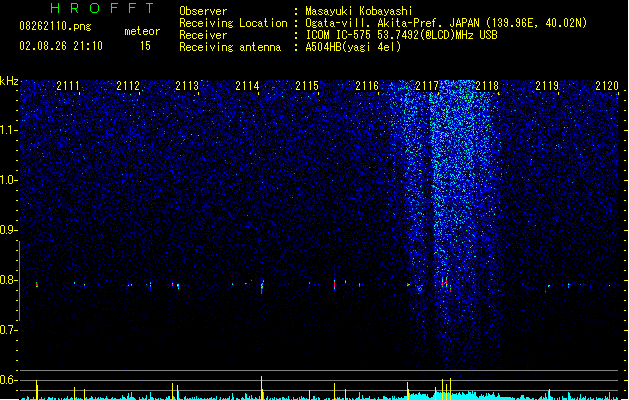Image resolution: width=629 pixels, height=400 pixels.
Task: Select the filename 08262110.png
Action: 55,26
